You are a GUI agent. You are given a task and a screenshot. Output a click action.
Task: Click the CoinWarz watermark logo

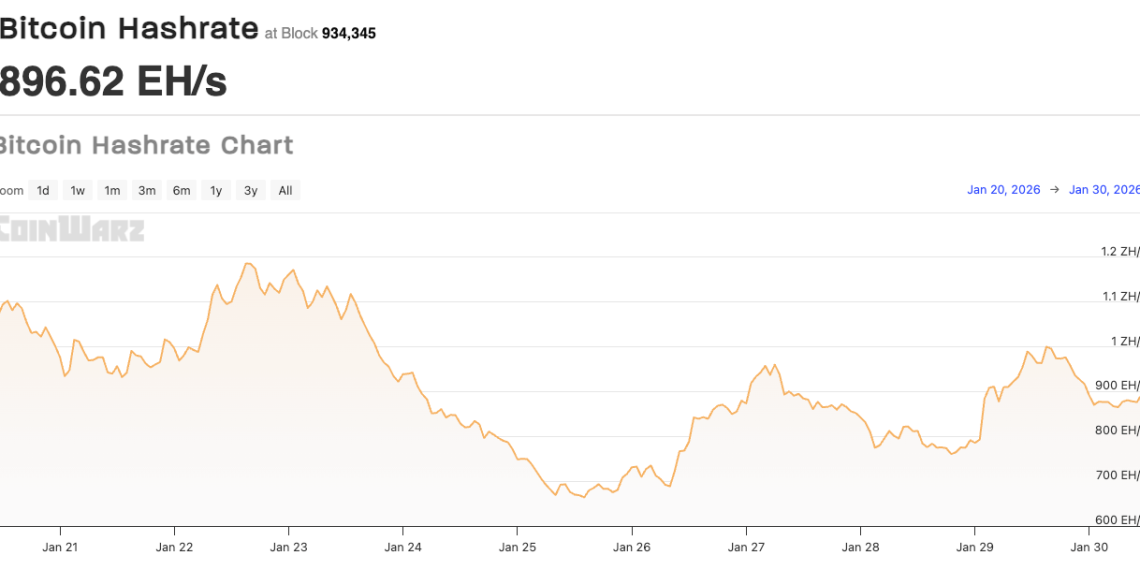pyautogui.click(x=72, y=229)
